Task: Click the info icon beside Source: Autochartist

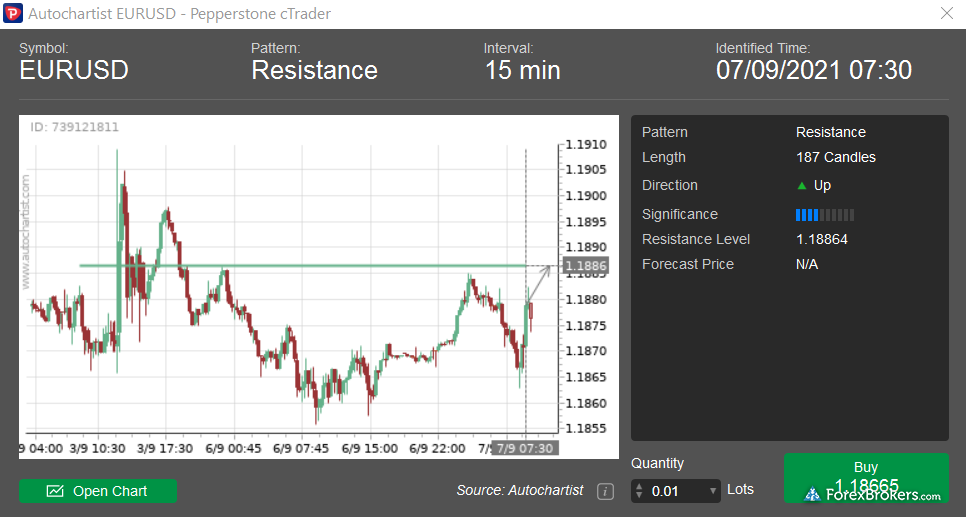Action: tap(605, 491)
